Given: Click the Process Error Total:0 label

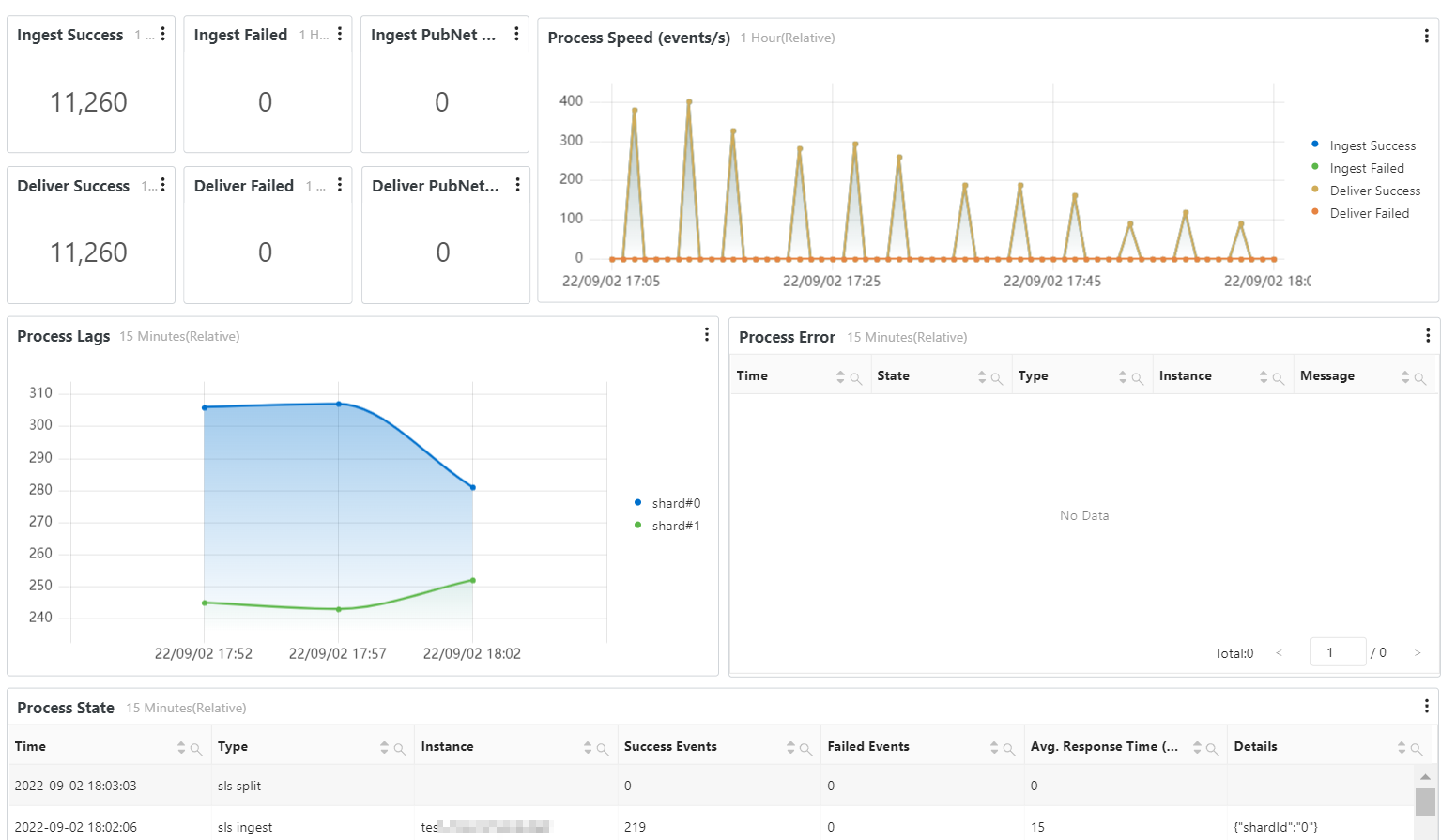Looking at the screenshot, I should coord(1234,653).
